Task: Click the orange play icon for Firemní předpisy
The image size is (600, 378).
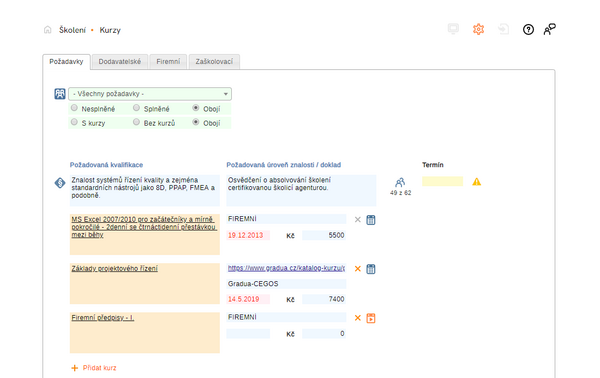Action: point(371,318)
